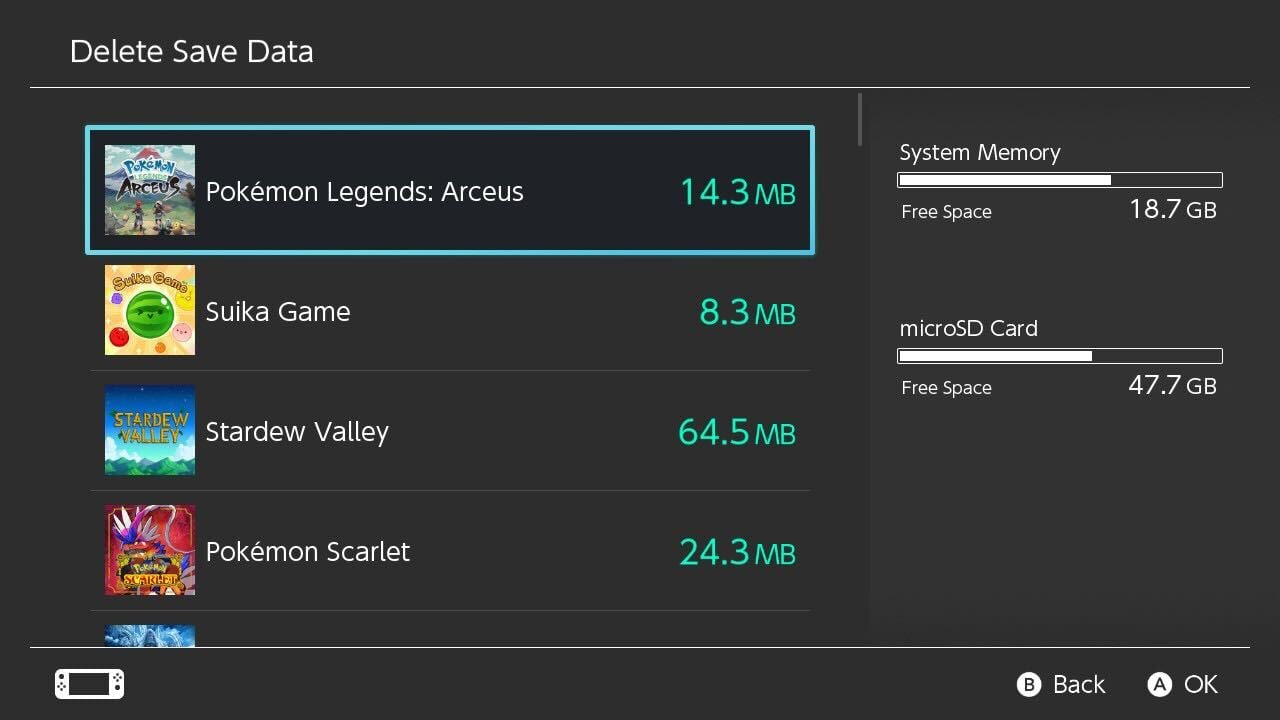This screenshot has height=720, width=1280.
Task: Click the 64.5 MB size value
Action: pyautogui.click(x=736, y=432)
